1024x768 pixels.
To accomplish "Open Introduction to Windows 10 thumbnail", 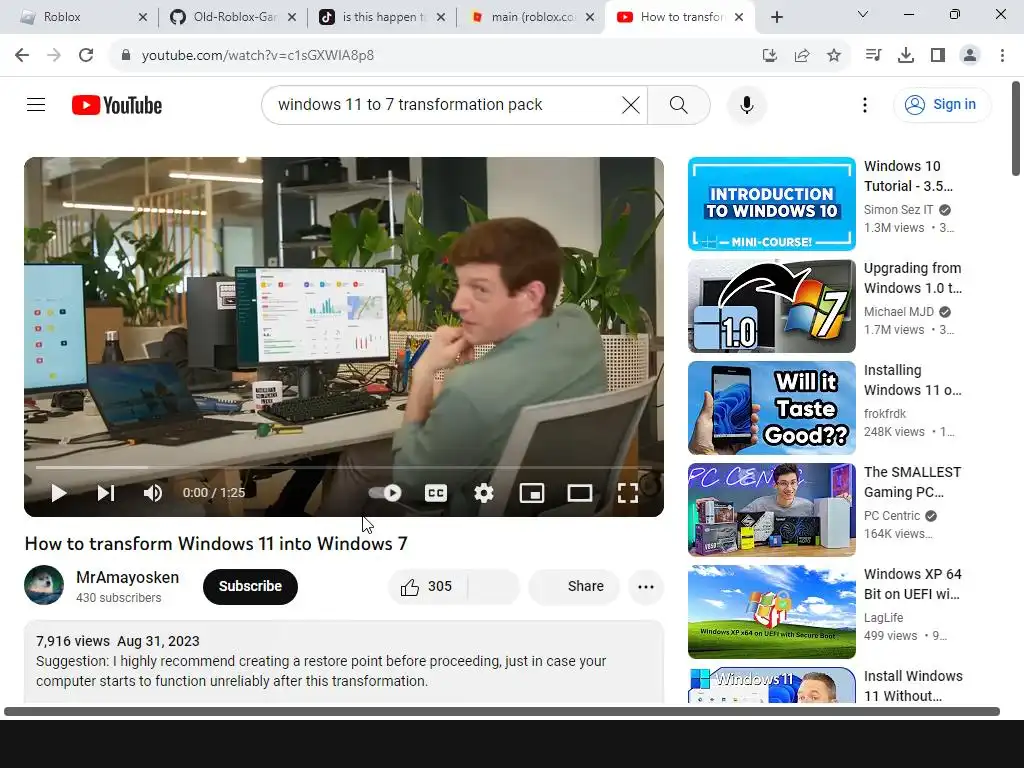I will pos(771,204).
